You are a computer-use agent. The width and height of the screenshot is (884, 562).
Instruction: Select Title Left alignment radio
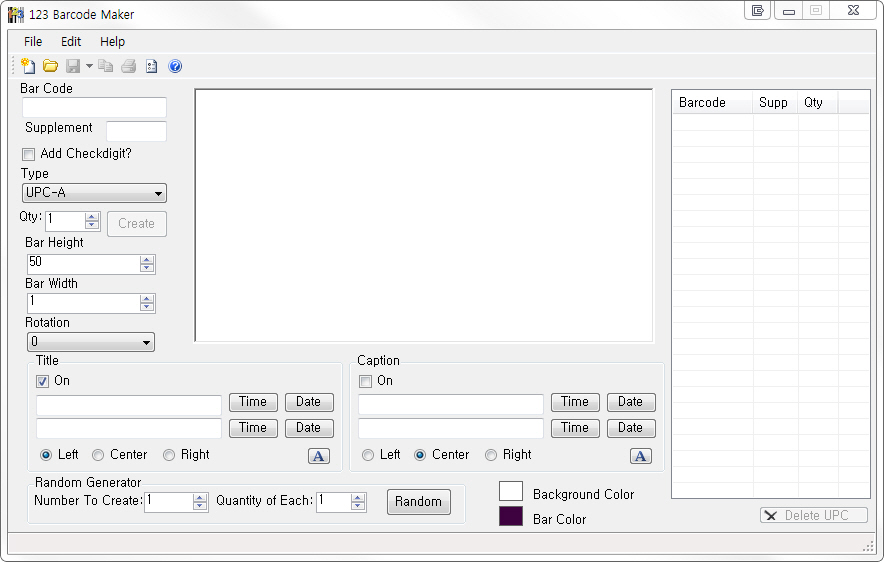[x=46, y=455]
